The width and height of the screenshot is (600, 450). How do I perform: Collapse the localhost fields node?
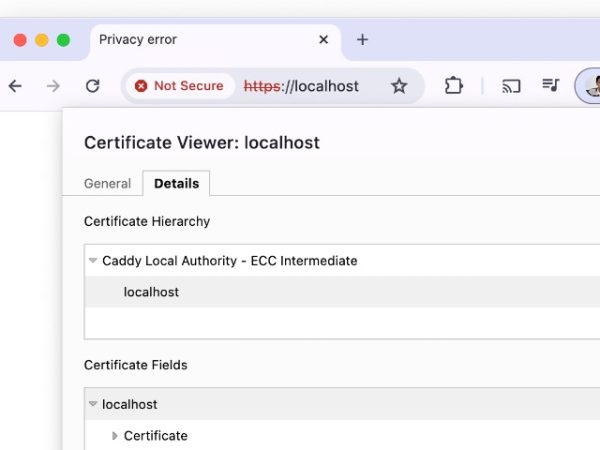tap(93, 404)
